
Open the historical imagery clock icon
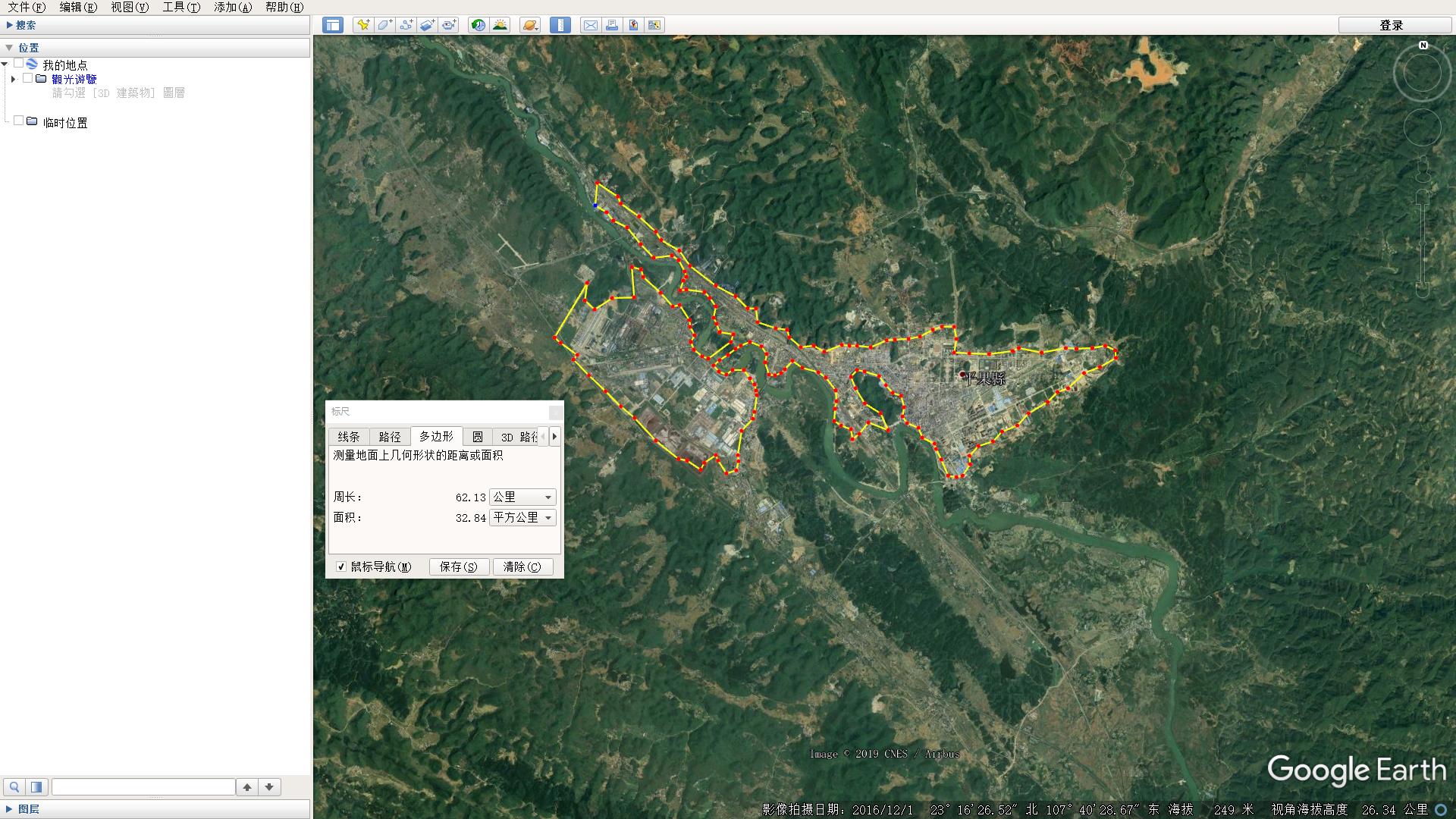pyautogui.click(x=479, y=25)
